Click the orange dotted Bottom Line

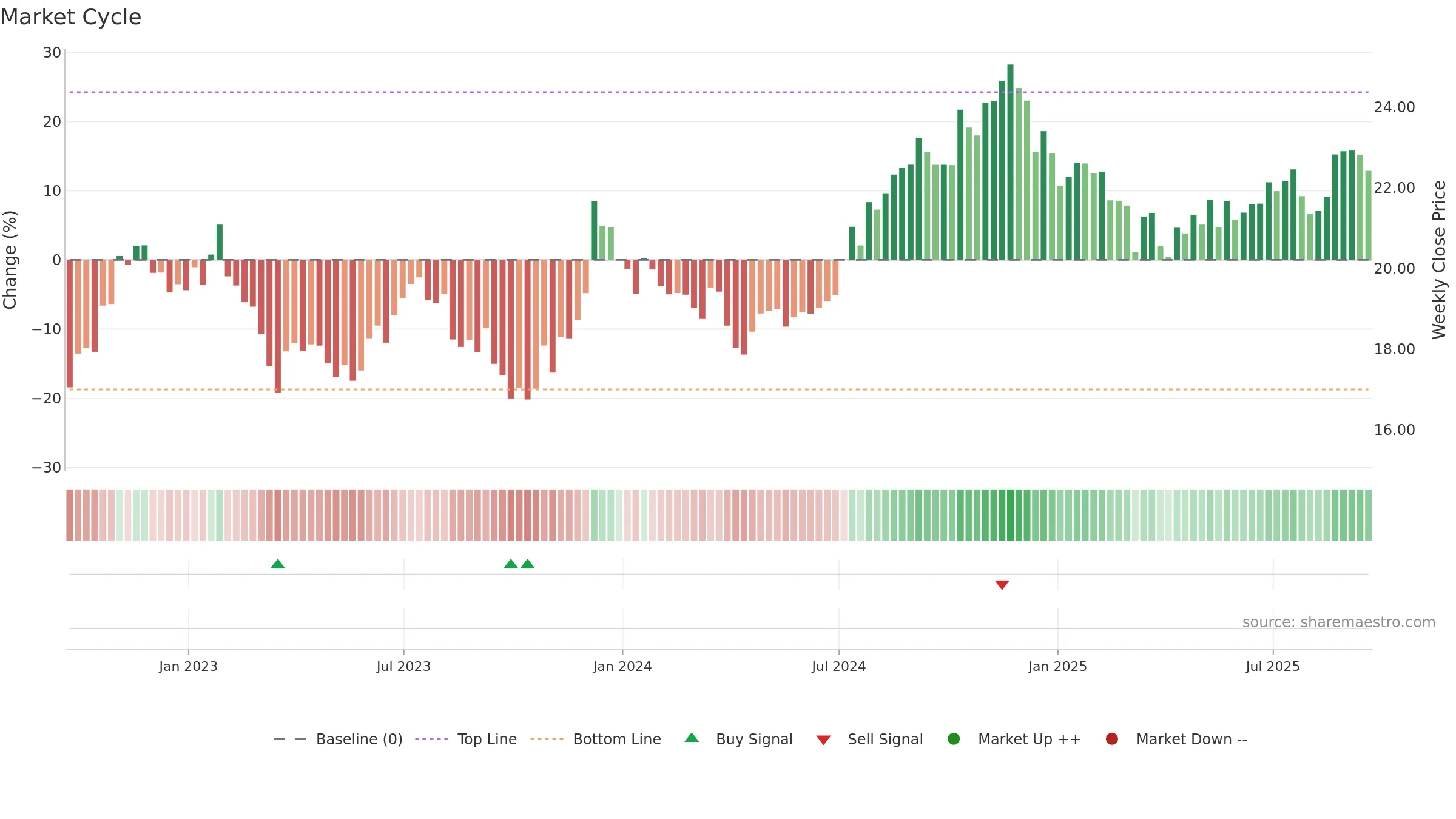[x=719, y=389]
